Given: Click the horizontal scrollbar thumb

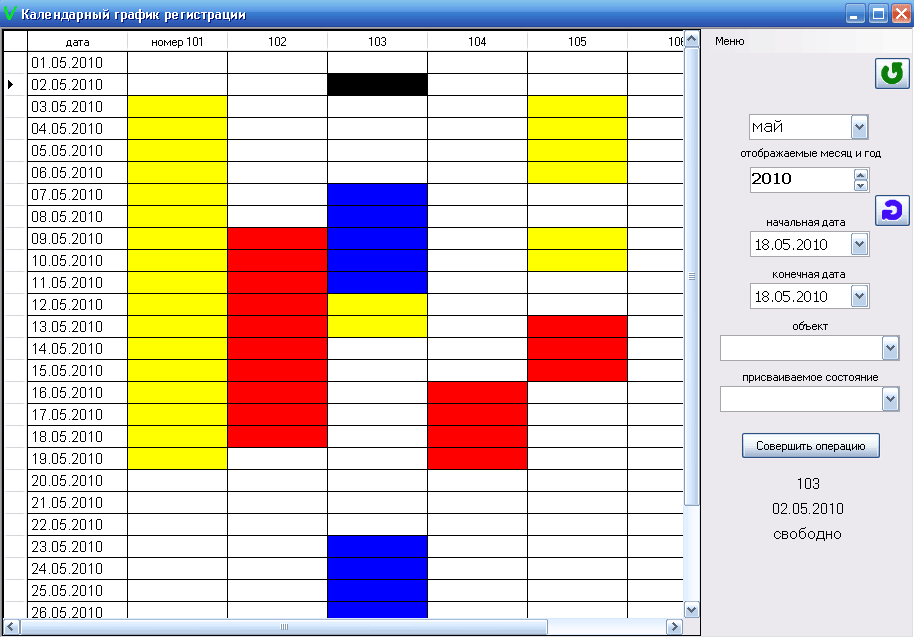Looking at the screenshot, I should tap(284, 627).
